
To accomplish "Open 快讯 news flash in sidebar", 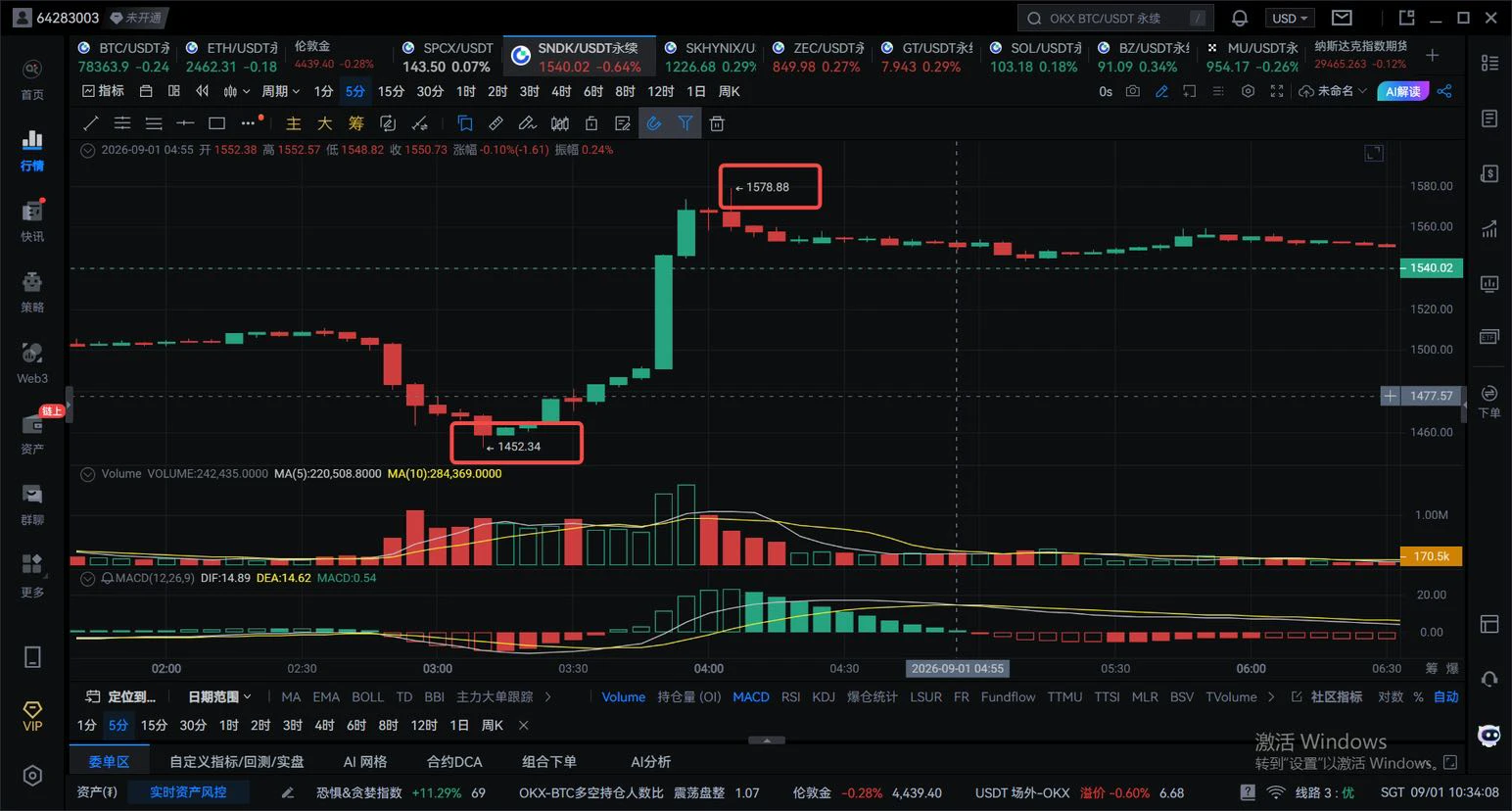I will coord(32,220).
